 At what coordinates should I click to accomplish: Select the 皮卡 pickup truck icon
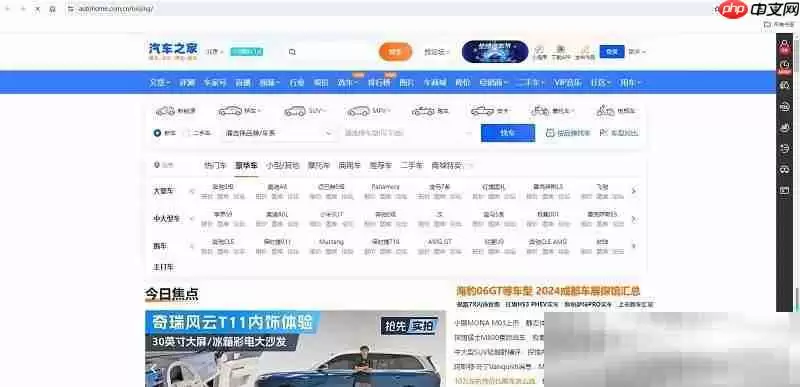click(x=482, y=111)
